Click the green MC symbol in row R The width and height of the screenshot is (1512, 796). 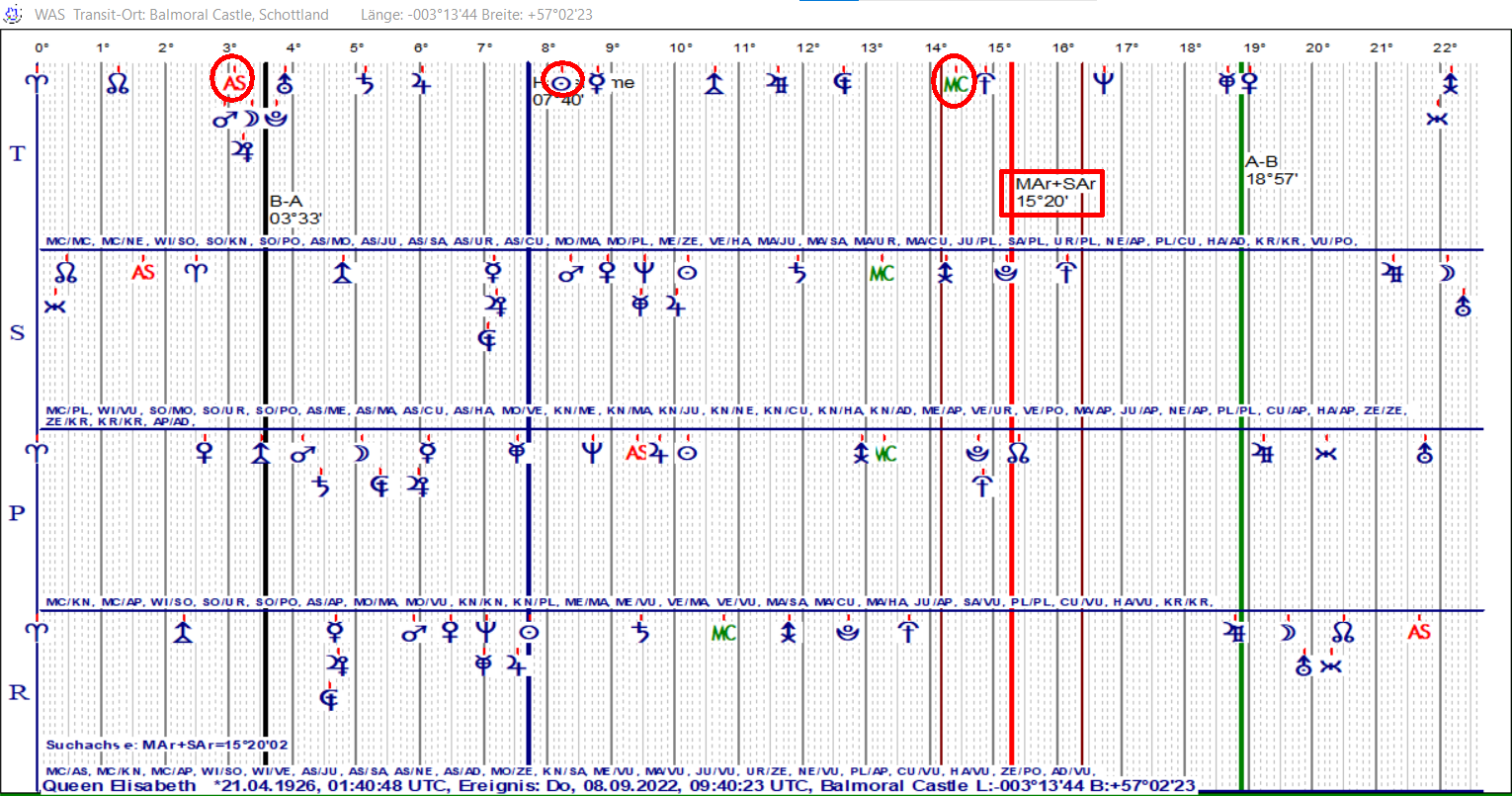[724, 632]
